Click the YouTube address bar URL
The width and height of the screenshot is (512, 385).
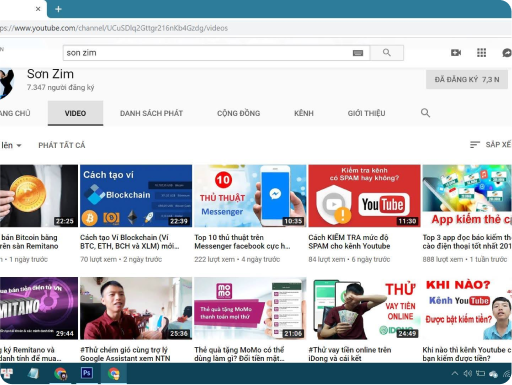click(114, 28)
